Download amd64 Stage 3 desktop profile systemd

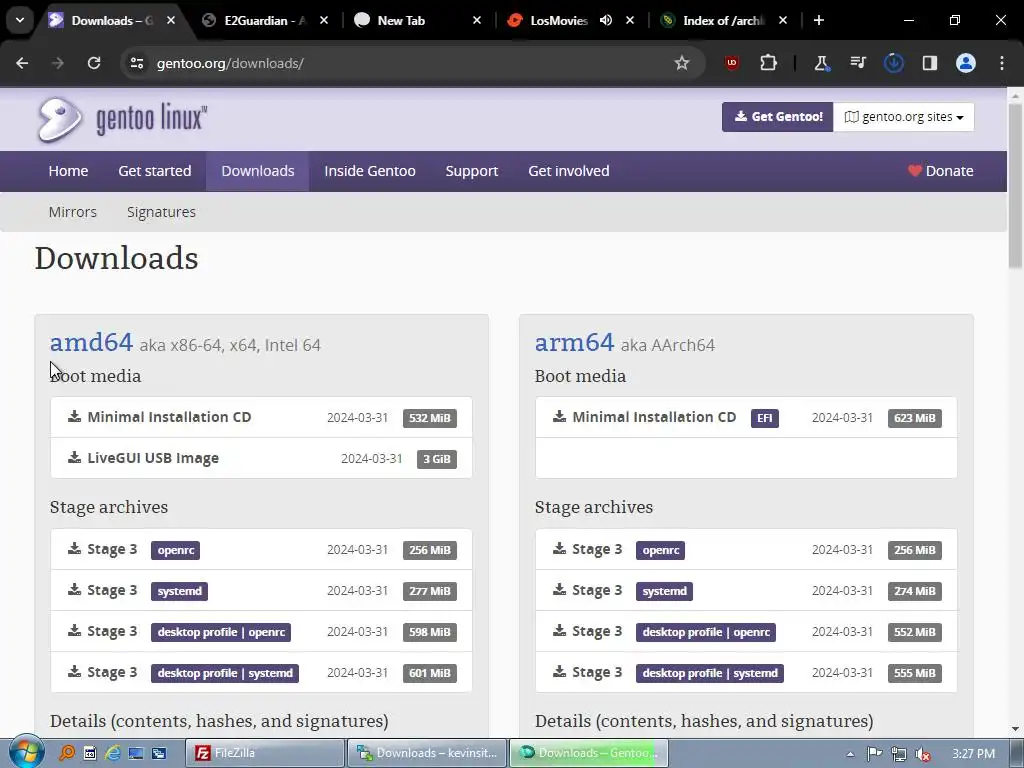[x=261, y=673]
